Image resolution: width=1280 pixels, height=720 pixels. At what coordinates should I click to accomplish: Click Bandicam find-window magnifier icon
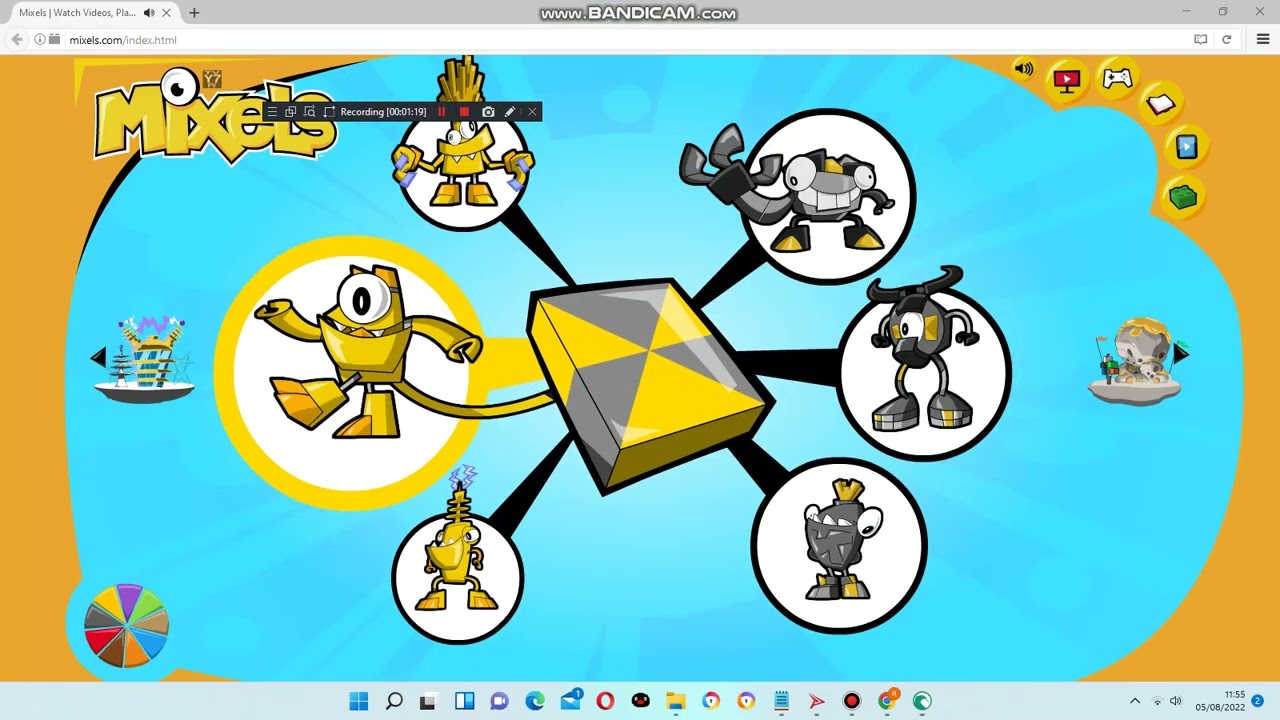point(309,112)
